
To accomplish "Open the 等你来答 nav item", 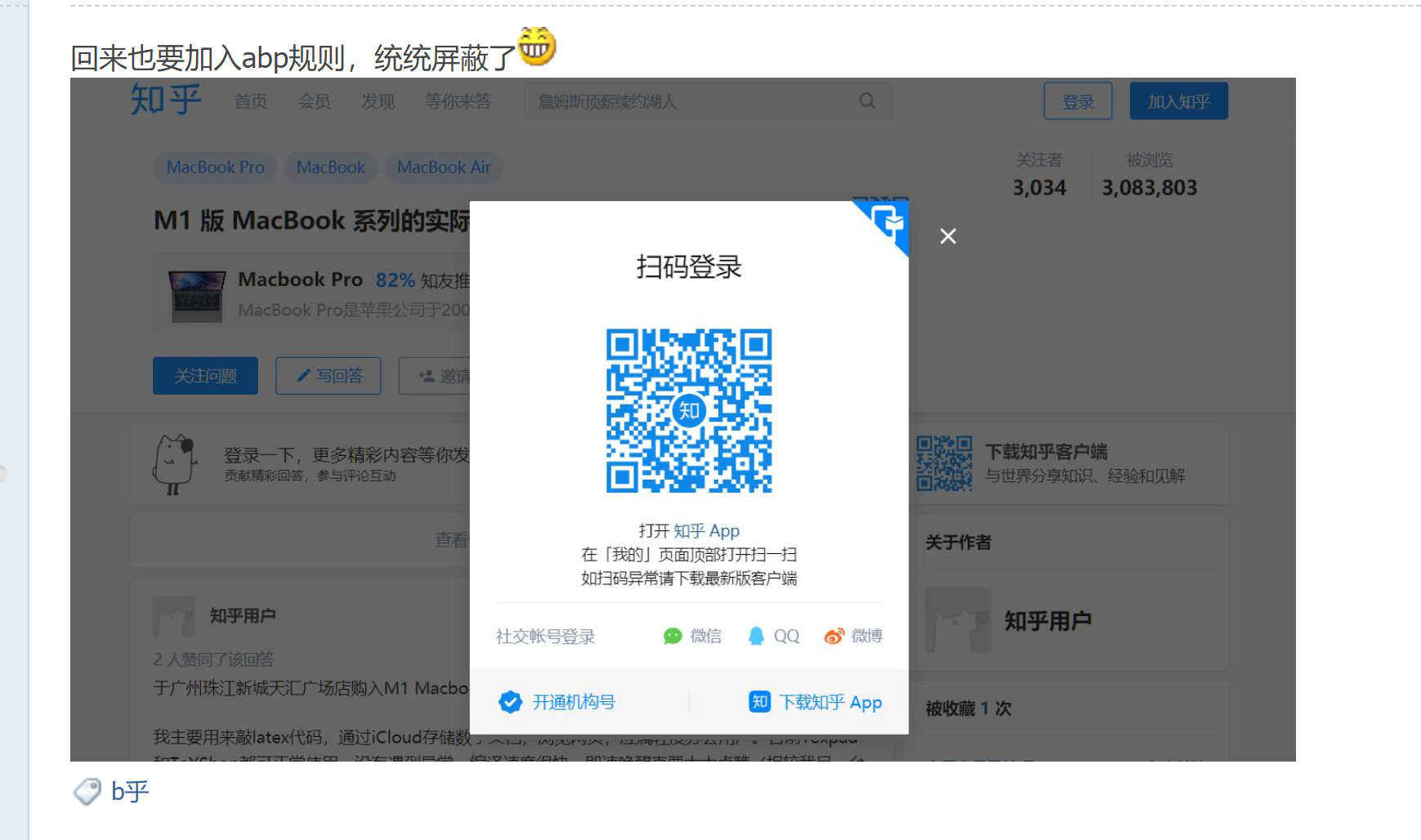I will click(458, 101).
